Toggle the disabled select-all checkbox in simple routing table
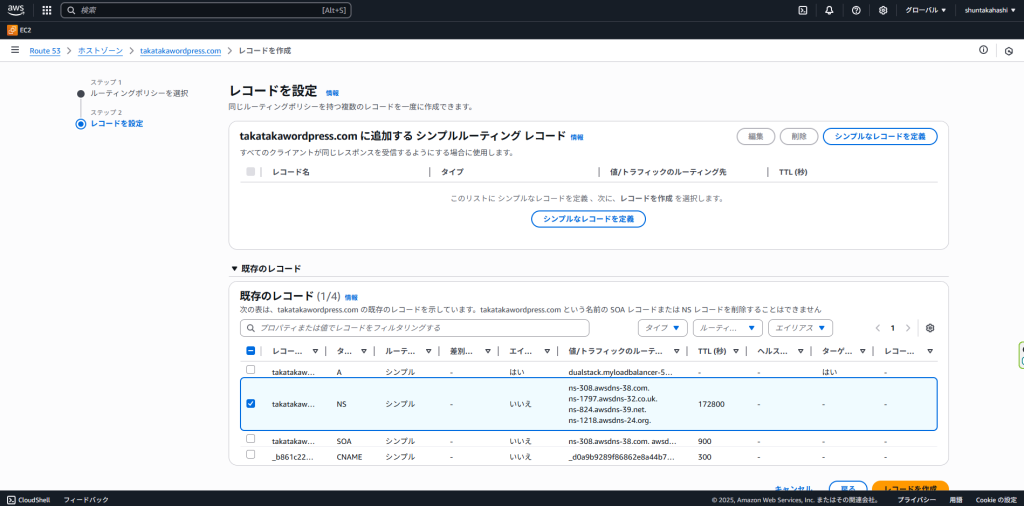This screenshot has width=1024, height=506. [x=251, y=172]
